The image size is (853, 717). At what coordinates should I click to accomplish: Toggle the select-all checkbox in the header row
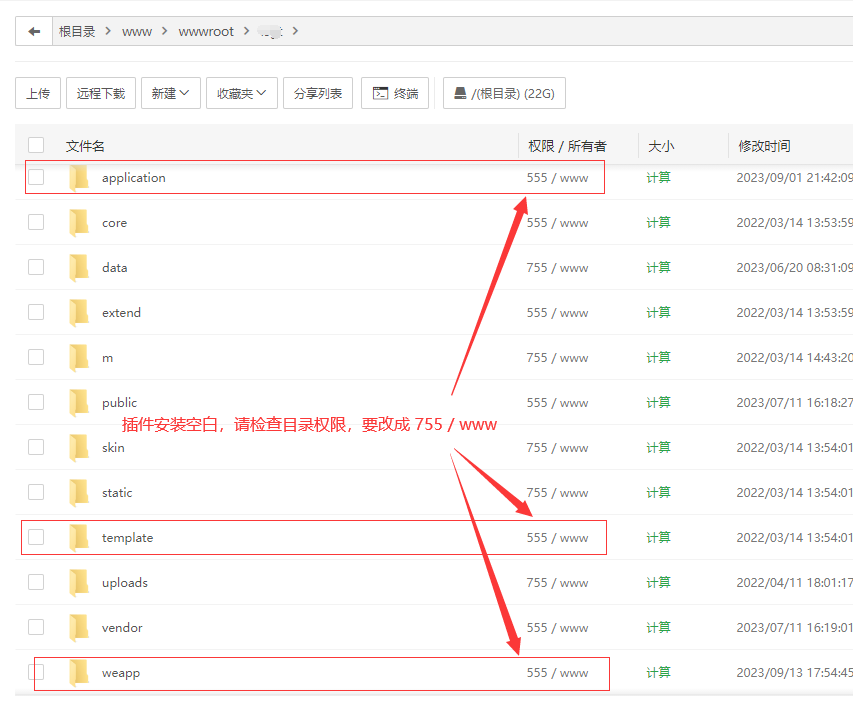pos(37,144)
